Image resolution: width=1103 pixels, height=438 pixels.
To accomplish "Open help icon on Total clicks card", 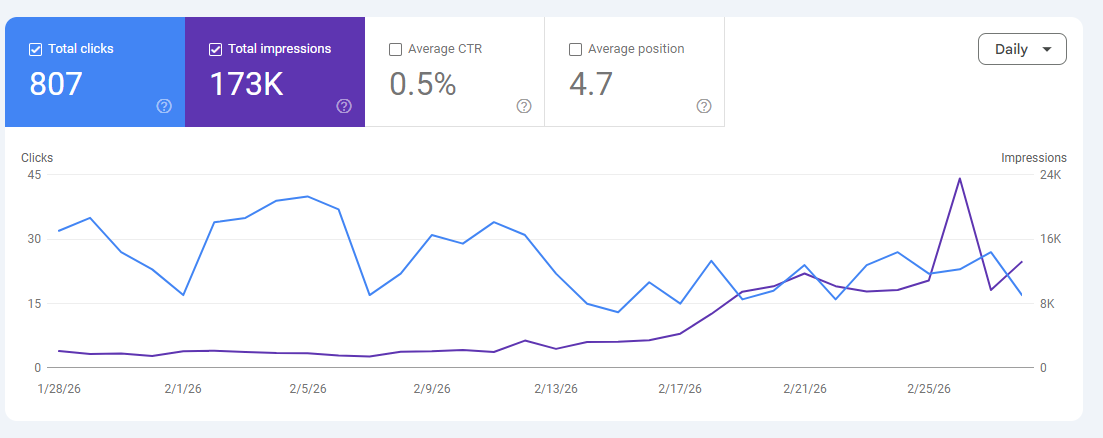I will coord(164,106).
